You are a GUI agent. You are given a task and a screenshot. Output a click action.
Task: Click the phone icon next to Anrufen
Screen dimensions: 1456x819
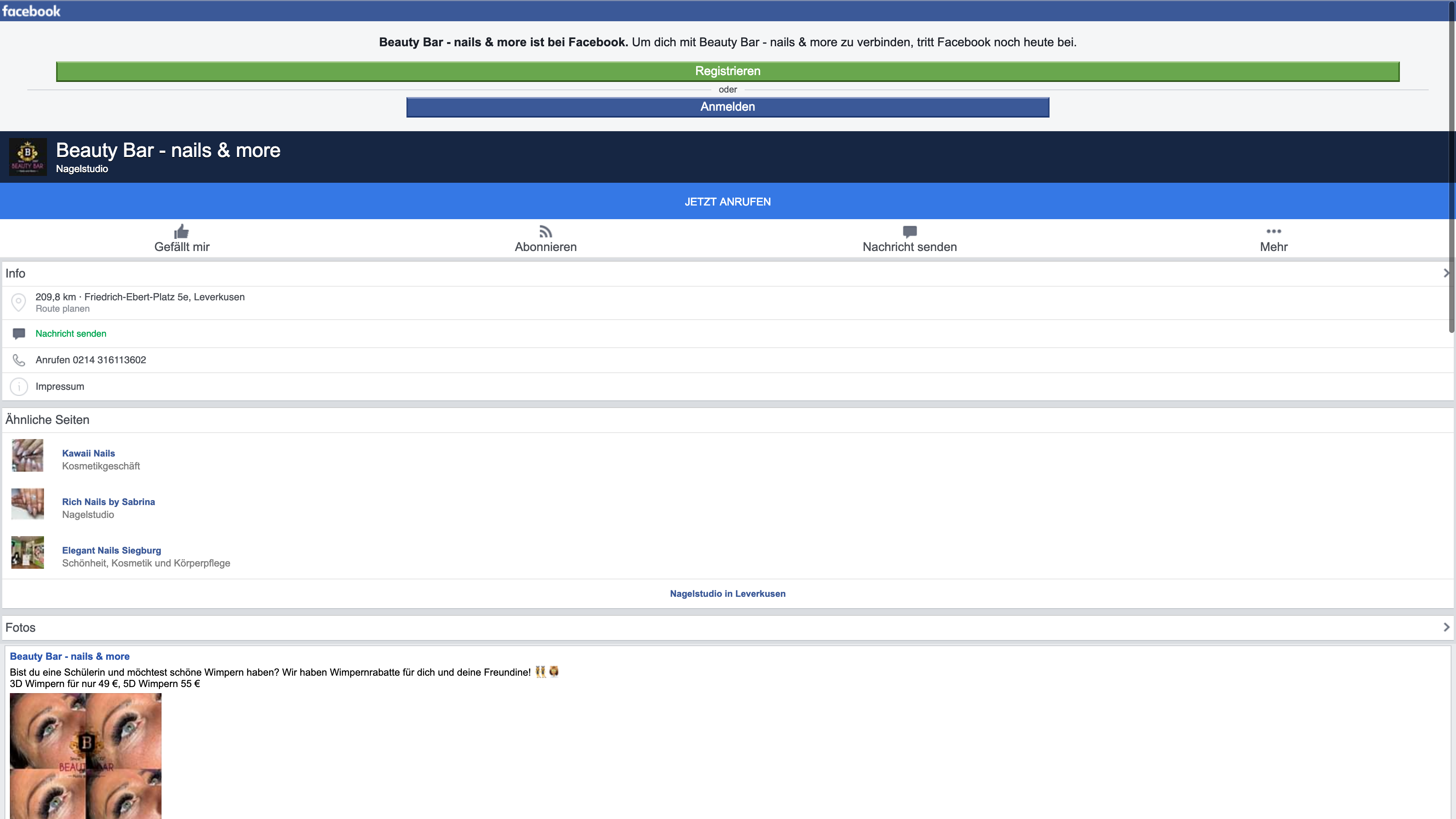point(19,360)
